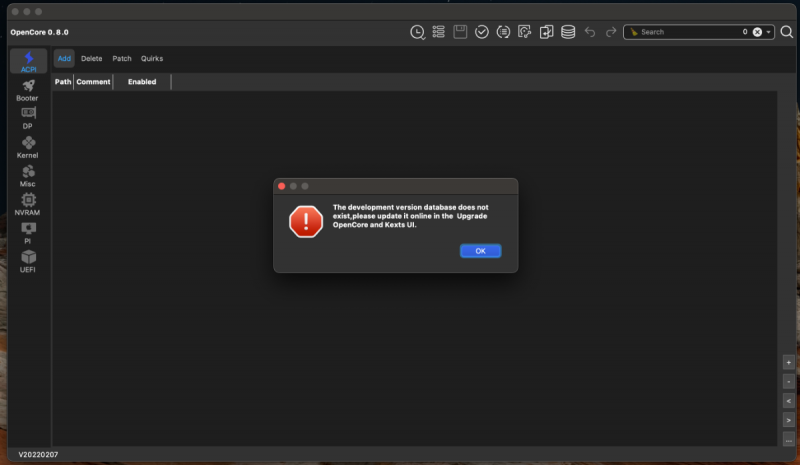Screen dimensions: 800x465
Task: Select the DP device properties section
Action: 28,118
